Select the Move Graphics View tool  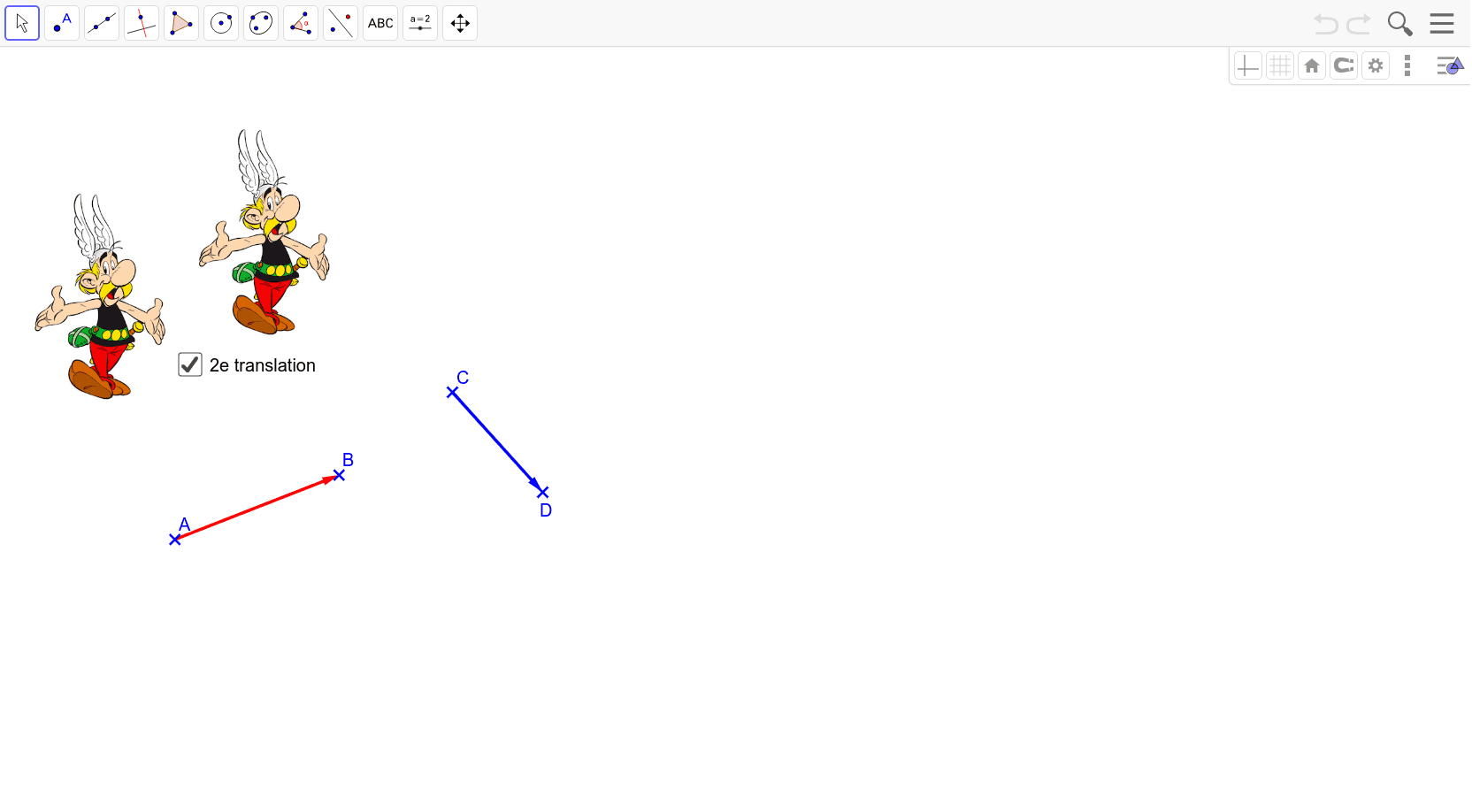click(x=460, y=23)
